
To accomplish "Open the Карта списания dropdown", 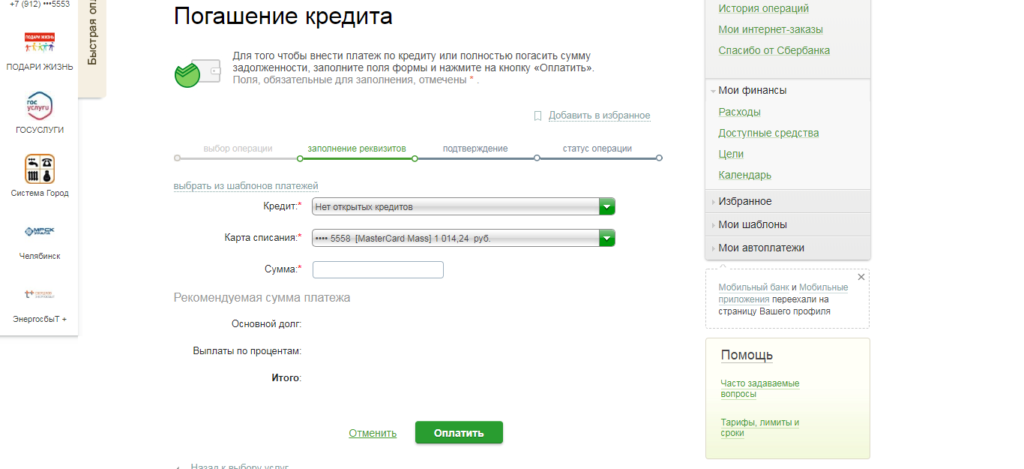I will pos(606,238).
